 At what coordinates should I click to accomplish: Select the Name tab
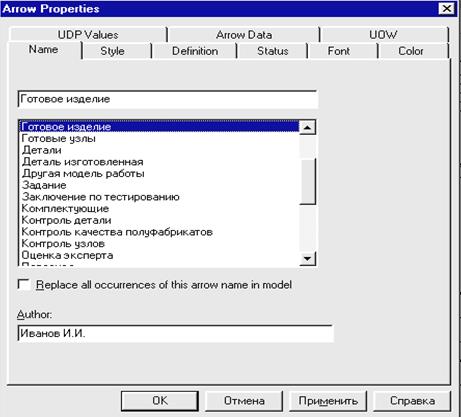pos(44,50)
